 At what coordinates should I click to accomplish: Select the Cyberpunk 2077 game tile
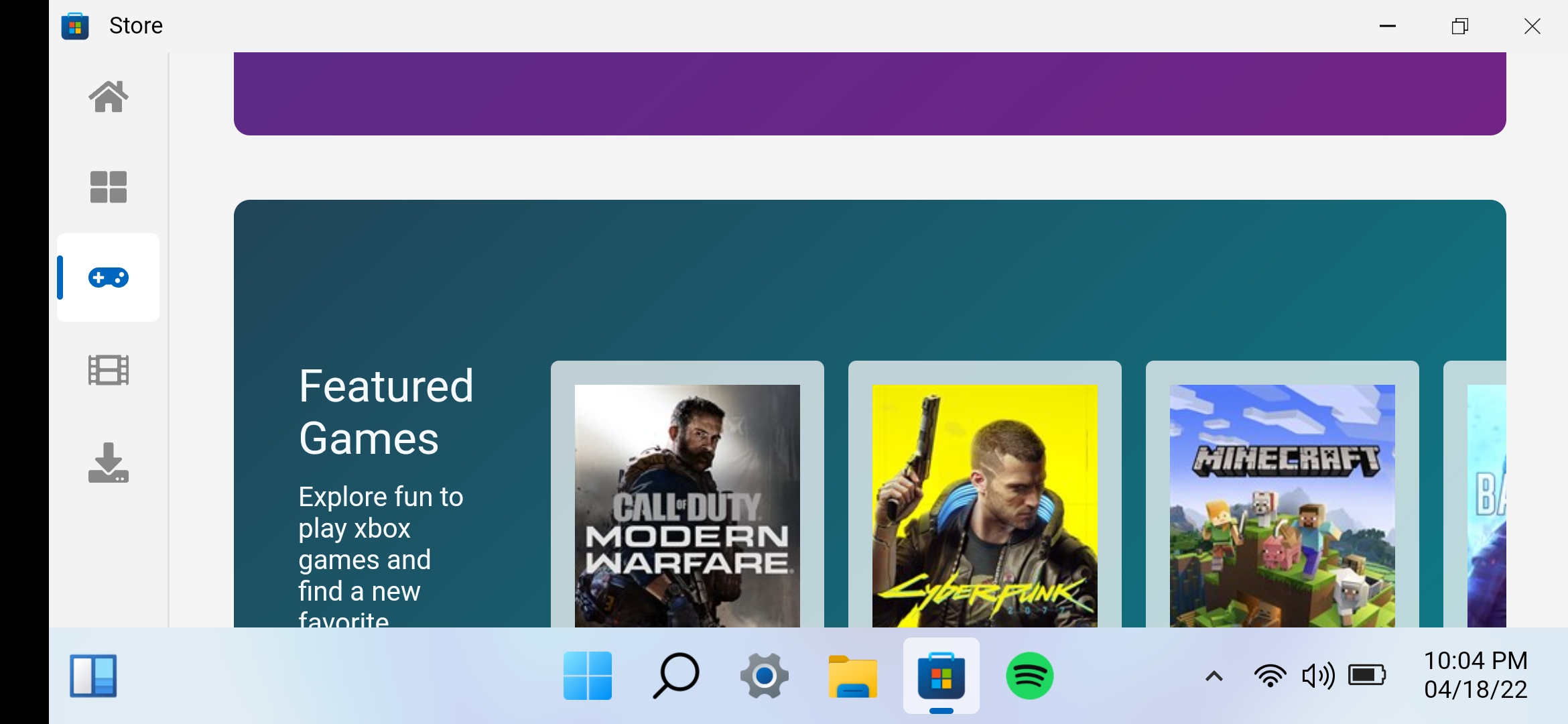[x=985, y=494]
